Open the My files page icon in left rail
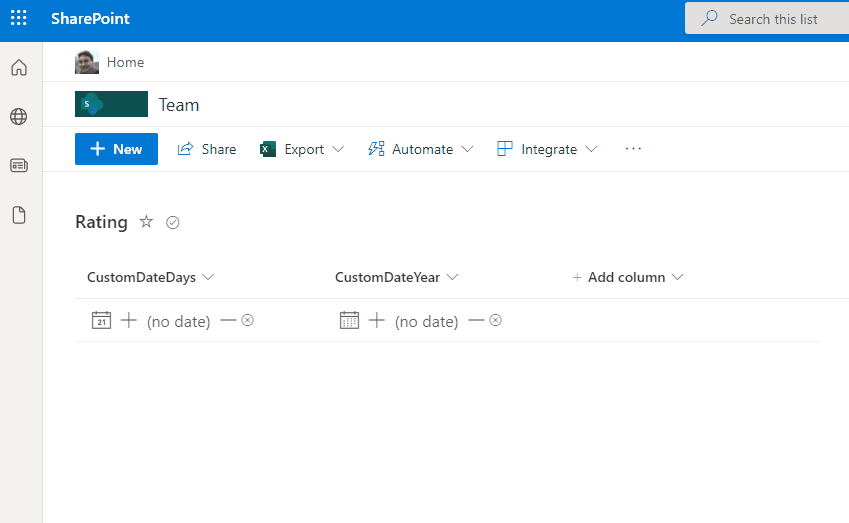The height and width of the screenshot is (523, 849). click(x=19, y=215)
